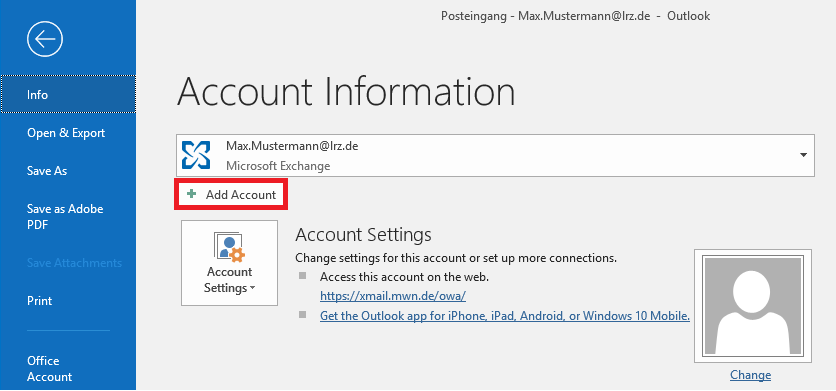Click the 'Change settings for this account' description
The height and width of the screenshot is (391, 836).
click(456, 258)
